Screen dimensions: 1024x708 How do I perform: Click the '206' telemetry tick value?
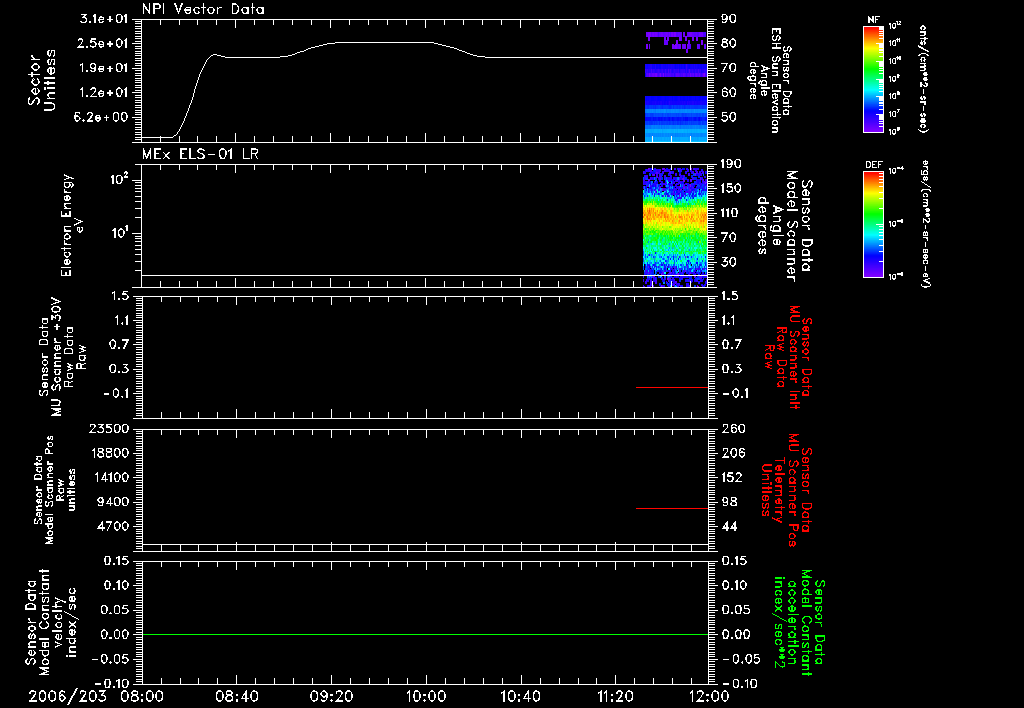tap(733, 453)
